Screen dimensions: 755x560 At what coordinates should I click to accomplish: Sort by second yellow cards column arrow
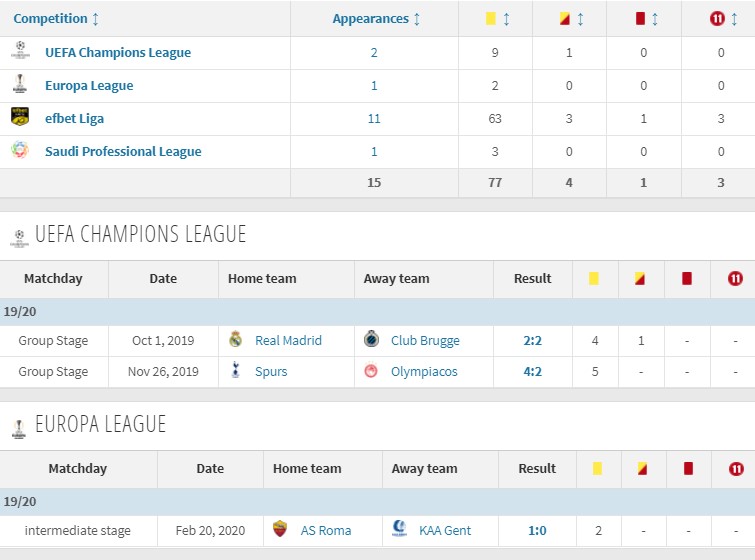click(581, 19)
